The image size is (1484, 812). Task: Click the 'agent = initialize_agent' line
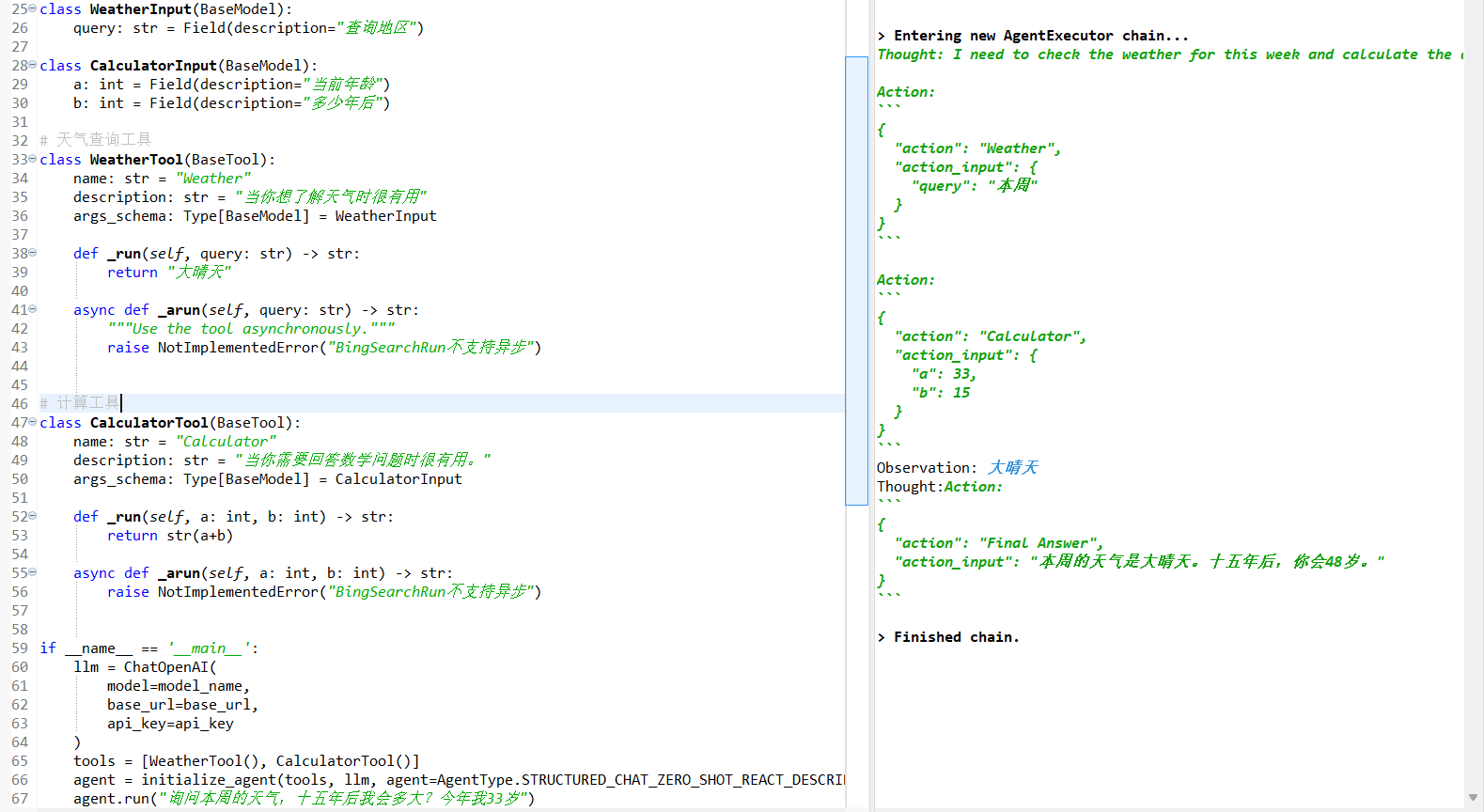click(x=459, y=780)
